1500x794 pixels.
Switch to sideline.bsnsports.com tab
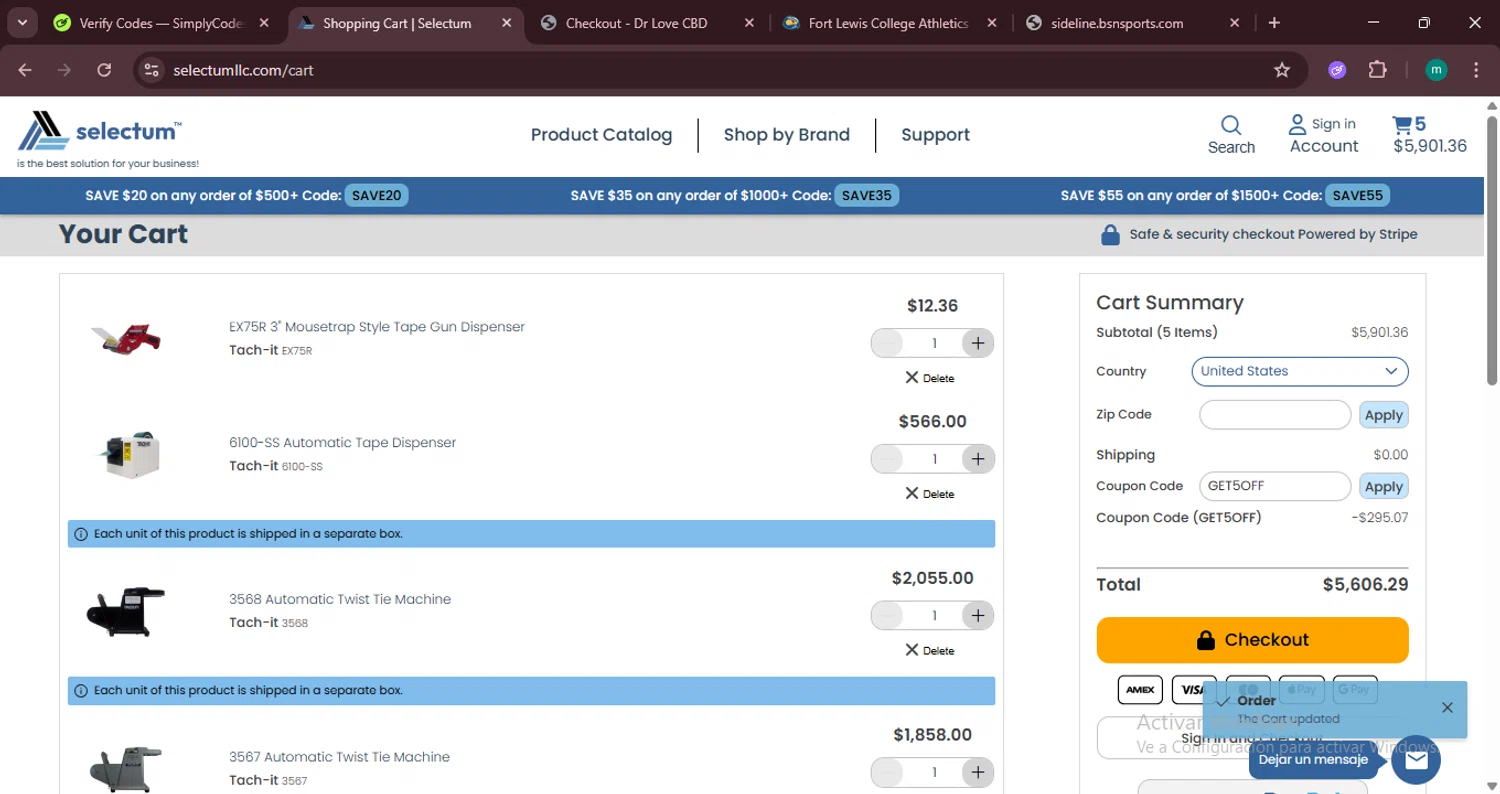point(1134,22)
